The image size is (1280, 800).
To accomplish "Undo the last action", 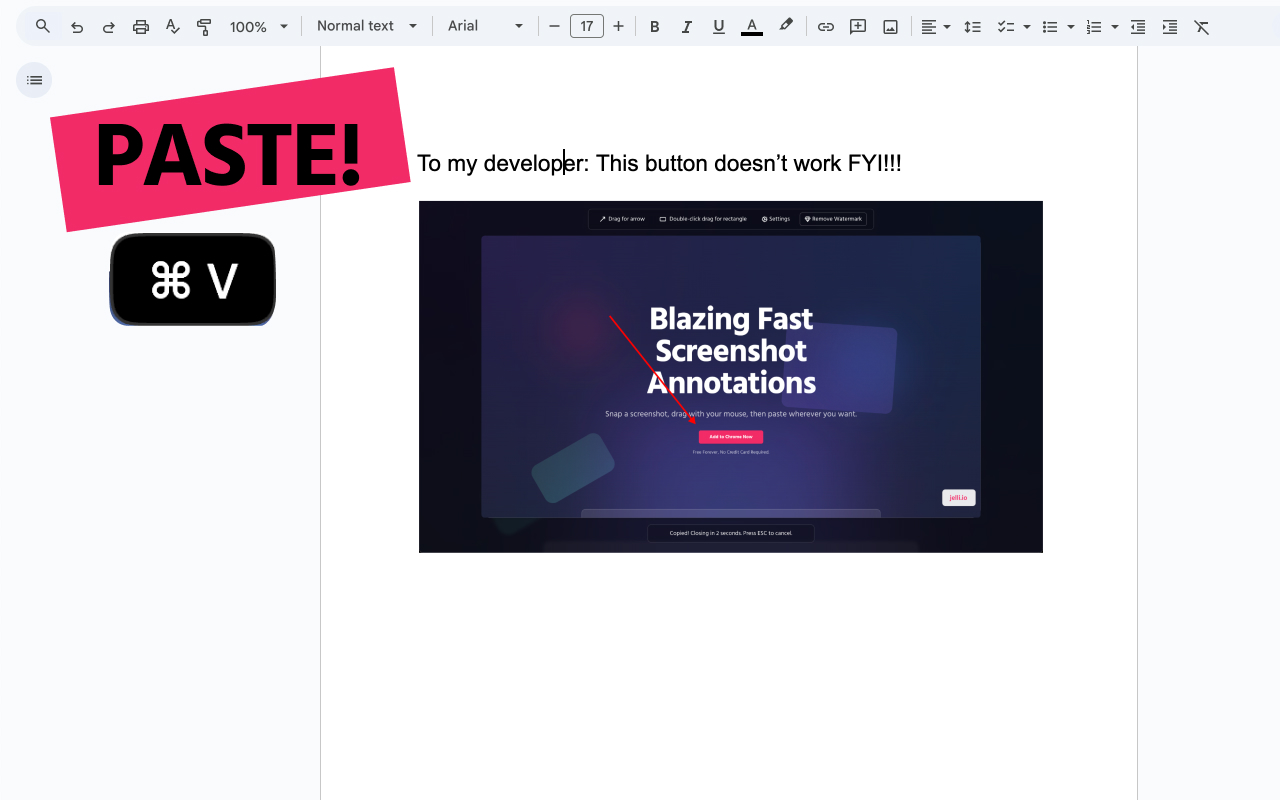I will (77, 27).
